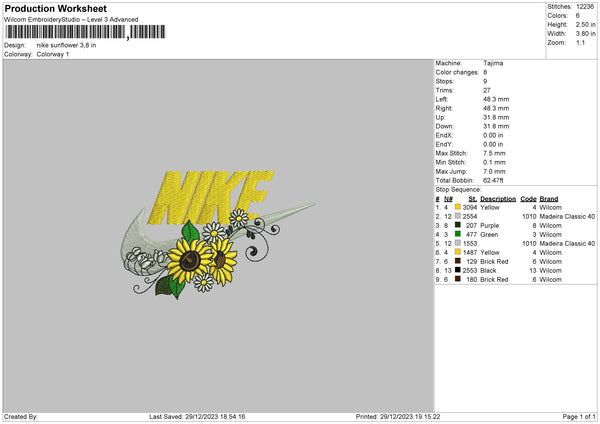This screenshot has width=600, height=424.
Task: Click the 'St.' column header
Action: [473, 199]
